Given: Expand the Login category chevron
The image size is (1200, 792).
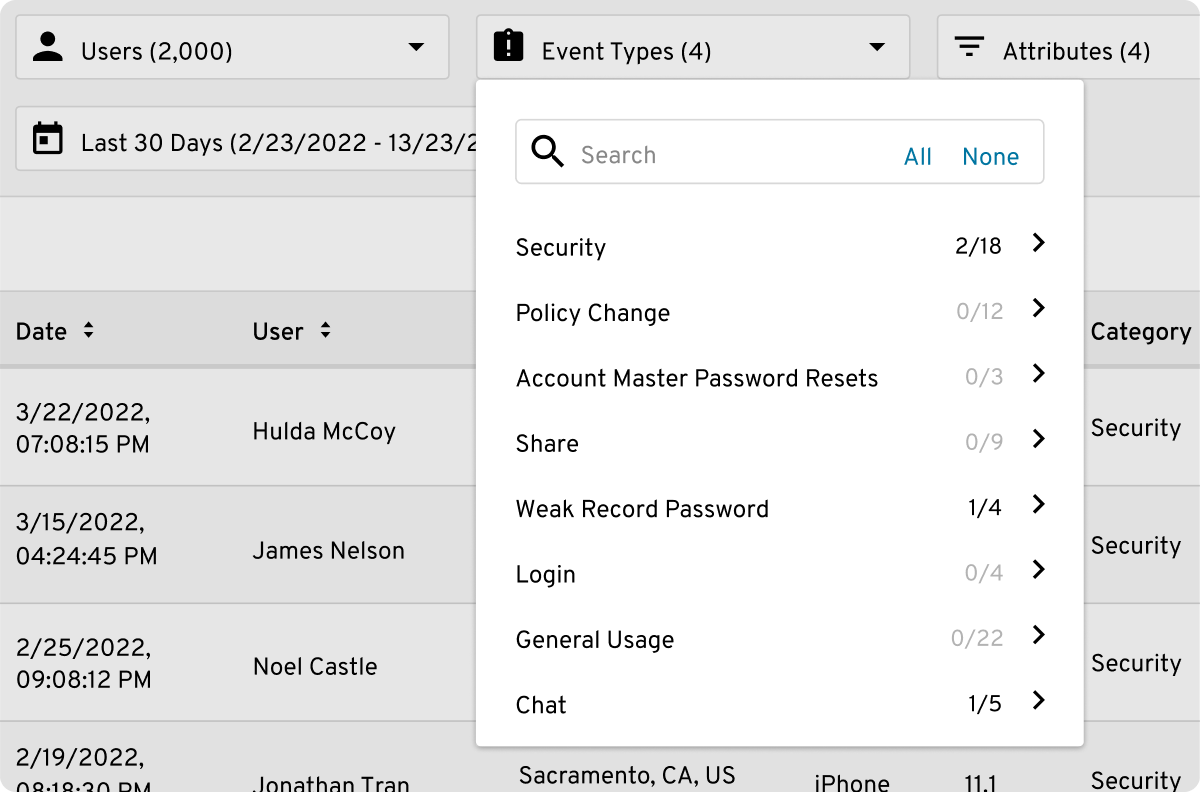Looking at the screenshot, I should [1039, 569].
